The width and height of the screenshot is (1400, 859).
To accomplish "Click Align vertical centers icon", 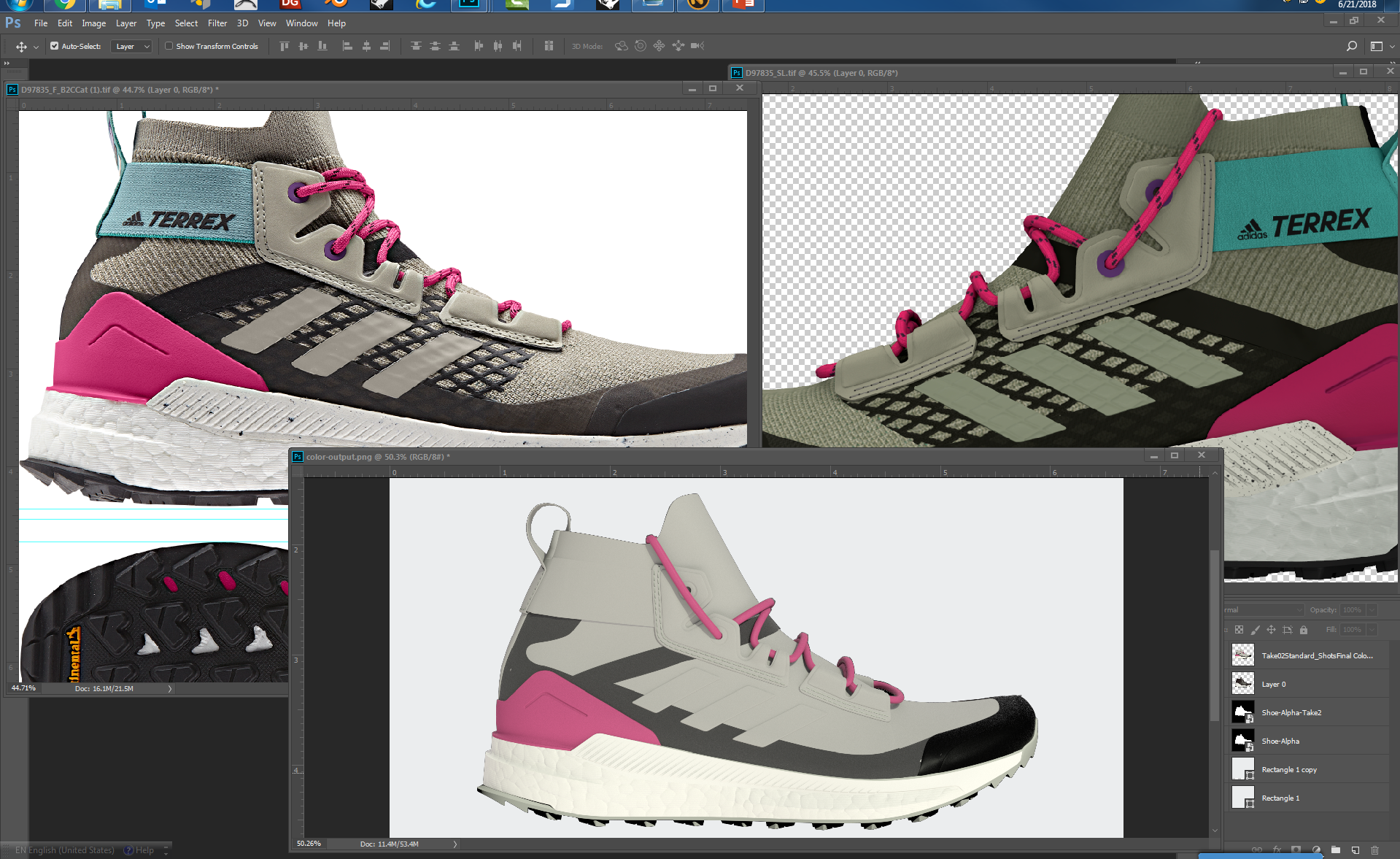I will click(x=303, y=46).
